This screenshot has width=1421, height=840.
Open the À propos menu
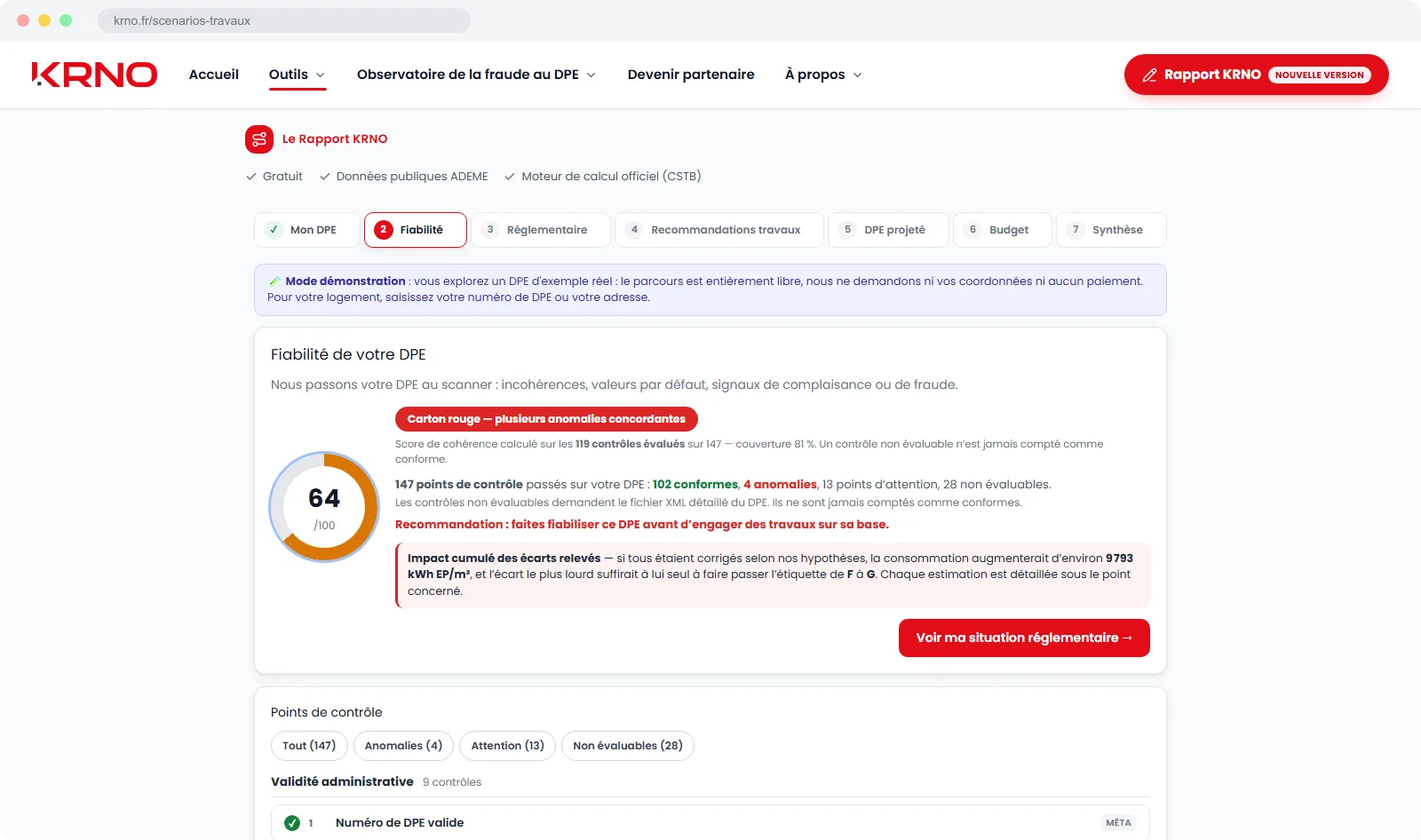coord(823,75)
